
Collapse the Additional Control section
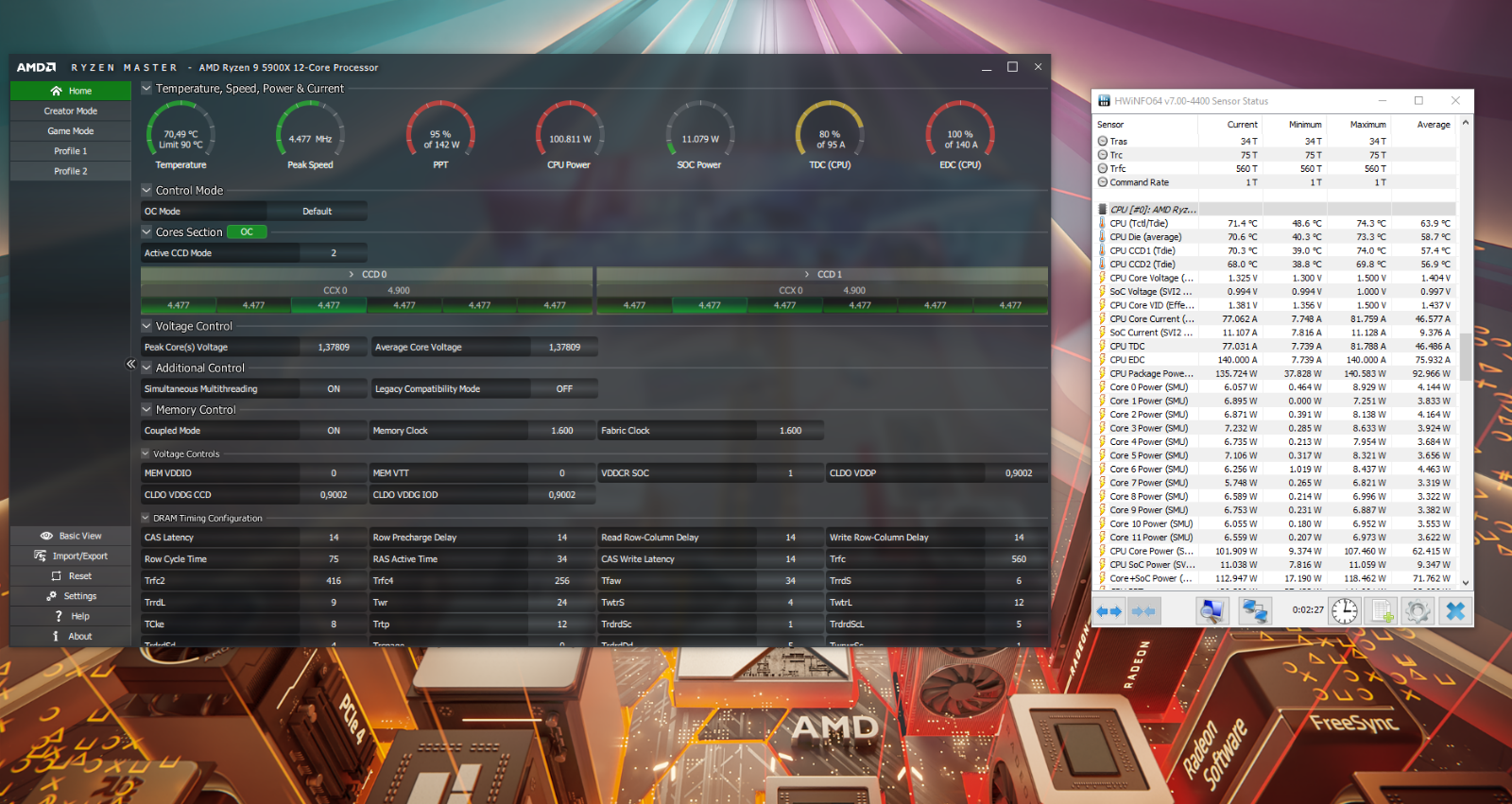[x=146, y=368]
